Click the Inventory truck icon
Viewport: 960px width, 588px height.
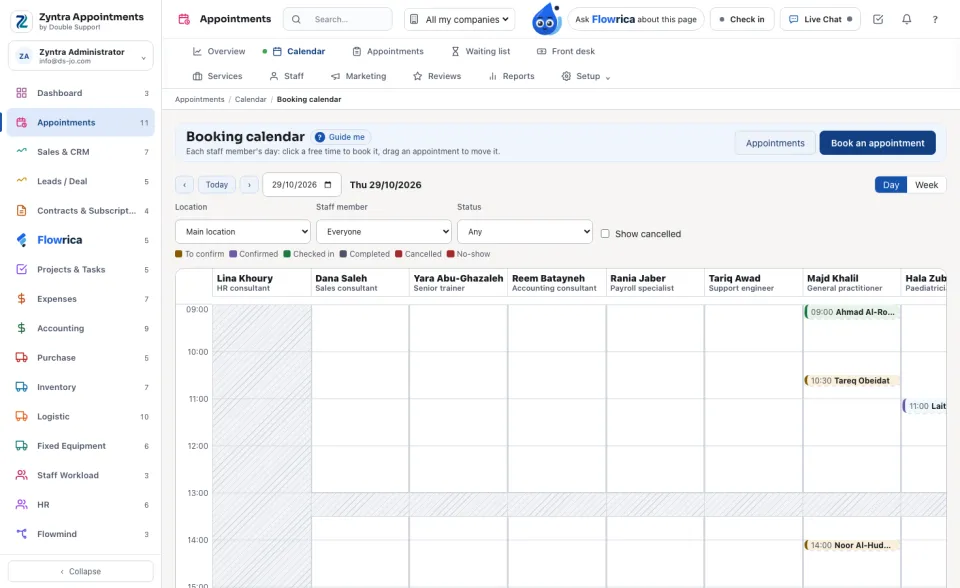pos(21,386)
